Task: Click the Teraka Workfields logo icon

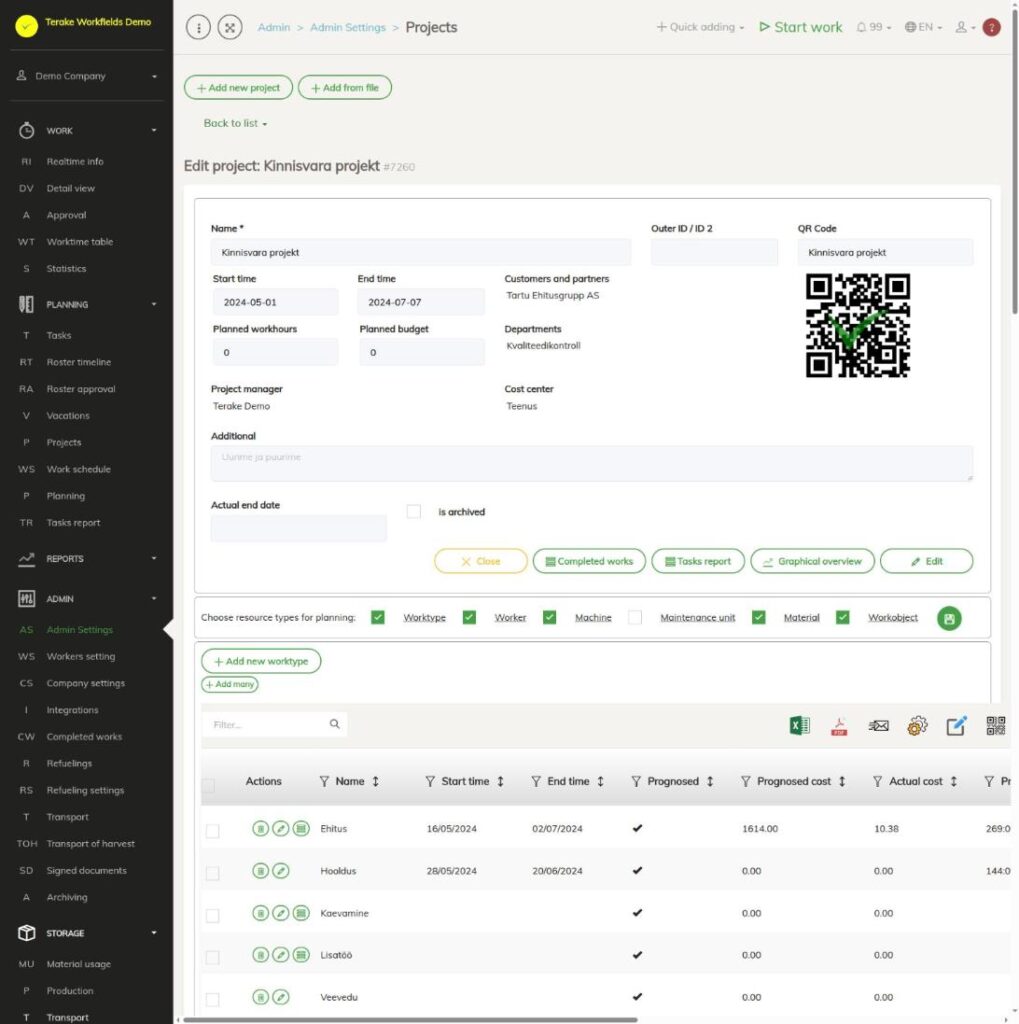Action: click(x=26, y=26)
